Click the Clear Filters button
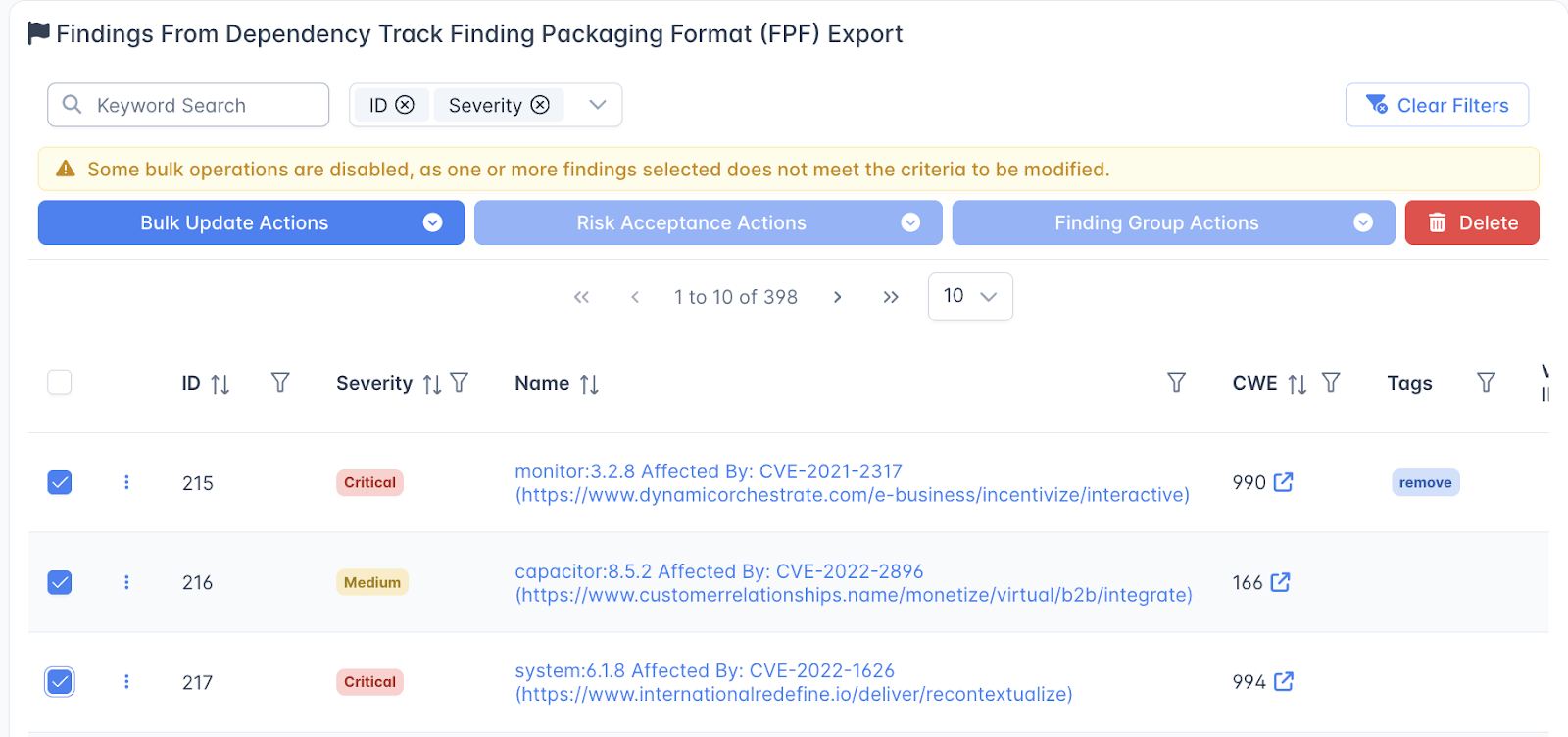Image resolution: width=1568 pixels, height=737 pixels. pyautogui.click(x=1437, y=105)
